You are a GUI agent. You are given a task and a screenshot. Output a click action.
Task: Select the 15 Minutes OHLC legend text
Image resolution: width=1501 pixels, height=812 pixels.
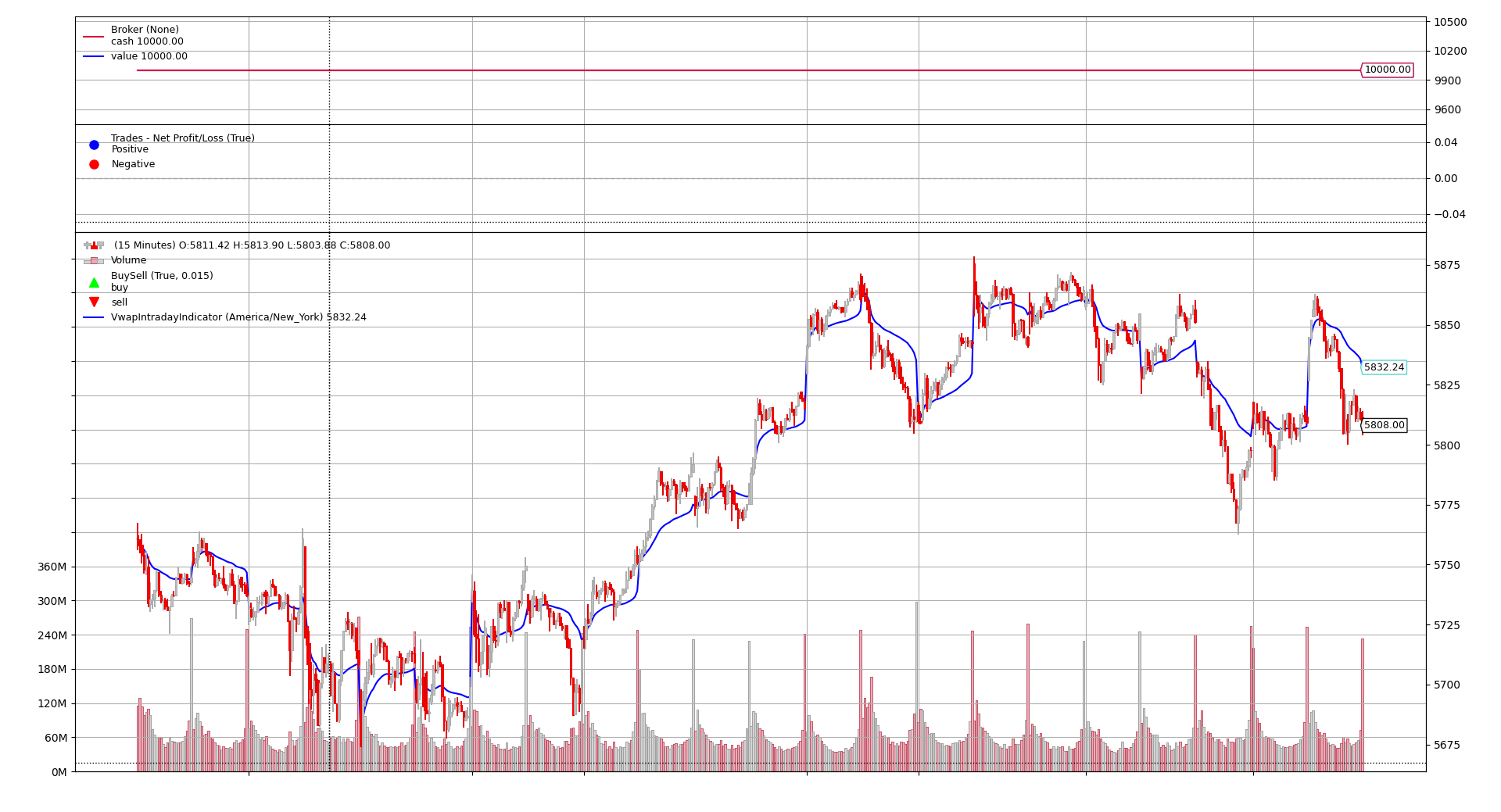coord(252,245)
